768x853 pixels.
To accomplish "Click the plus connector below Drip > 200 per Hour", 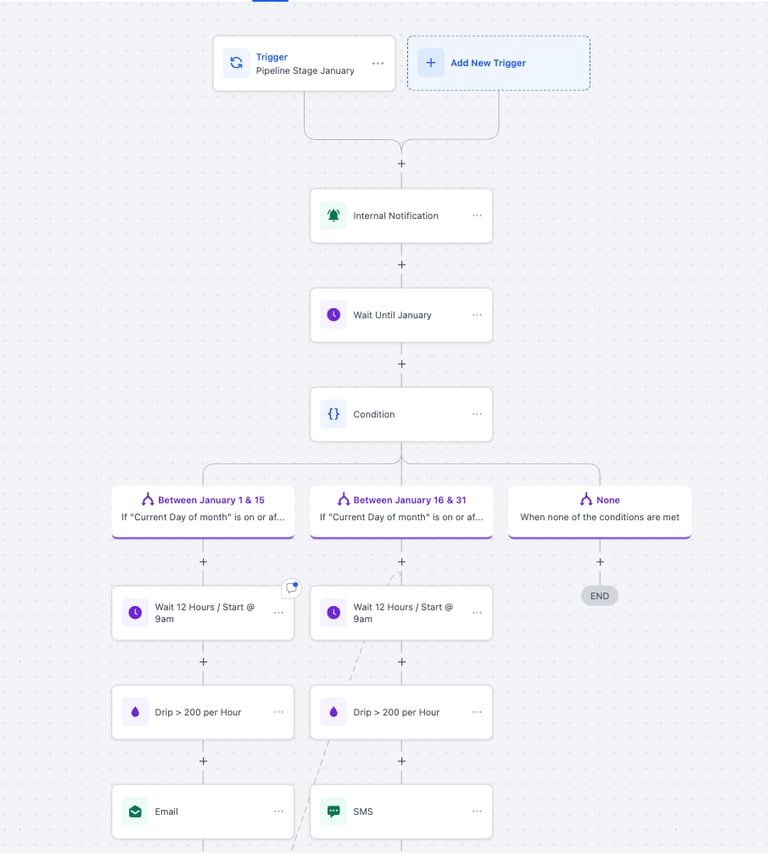I will [203, 761].
